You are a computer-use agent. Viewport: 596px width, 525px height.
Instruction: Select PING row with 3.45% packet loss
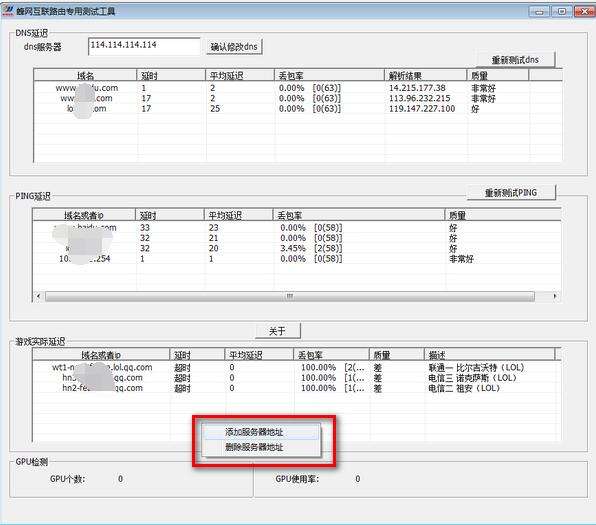pos(296,248)
